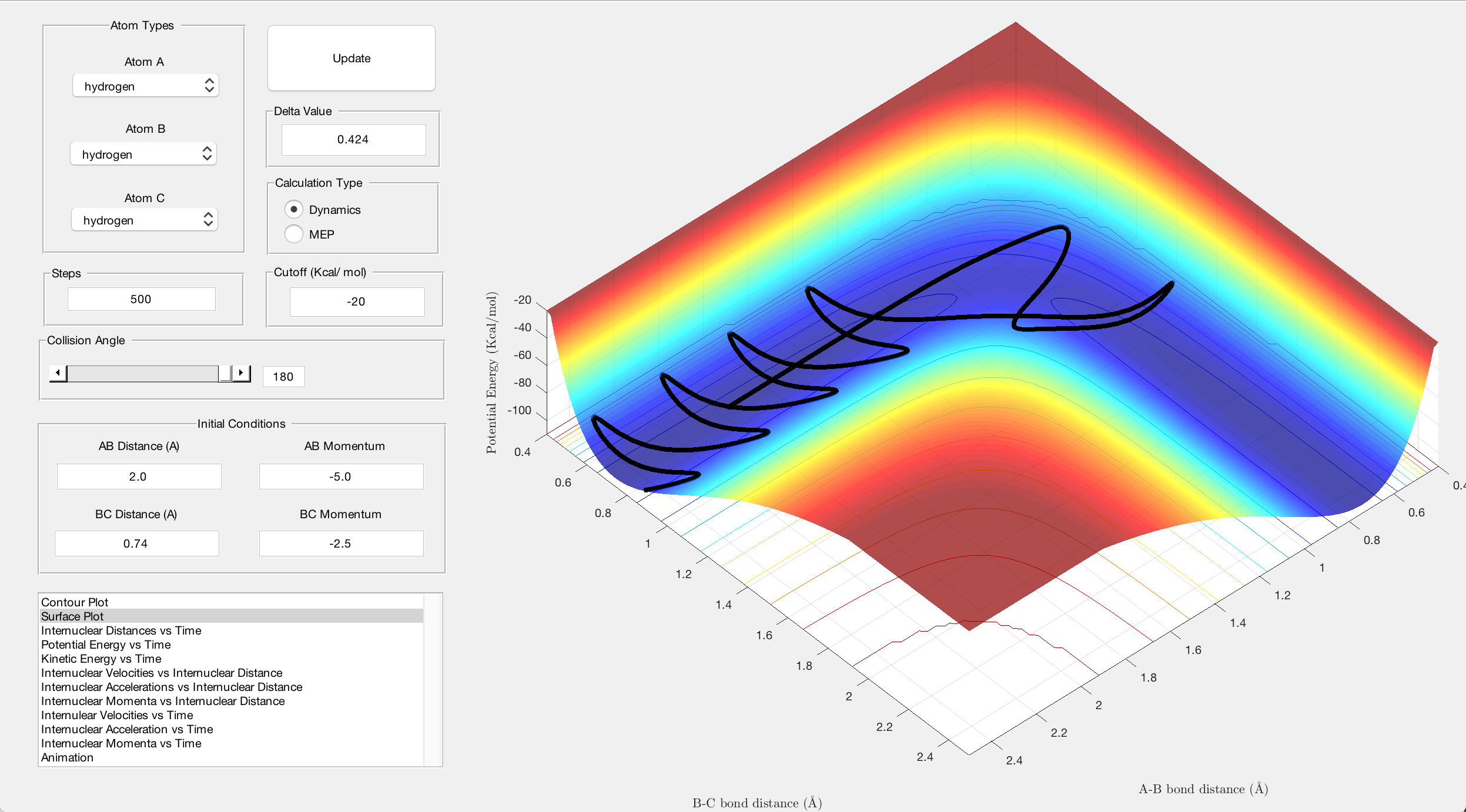Click the collision angle slider thumb
Screen dimensions: 1466x812
tap(225, 373)
